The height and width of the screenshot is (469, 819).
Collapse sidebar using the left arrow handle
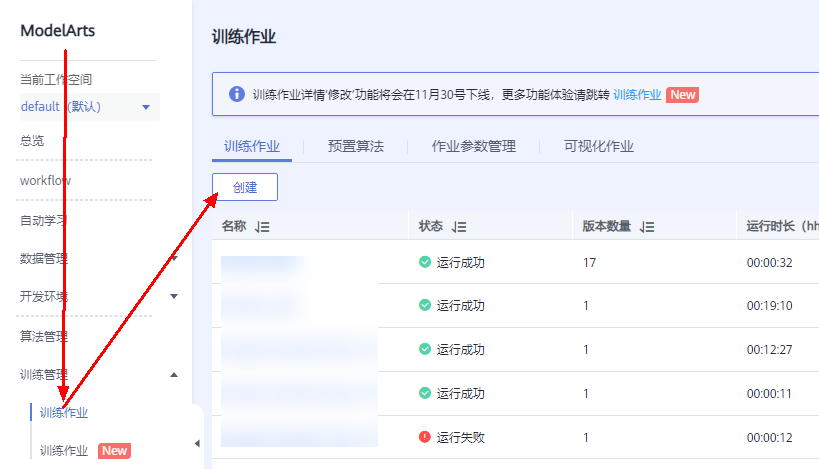[197, 443]
